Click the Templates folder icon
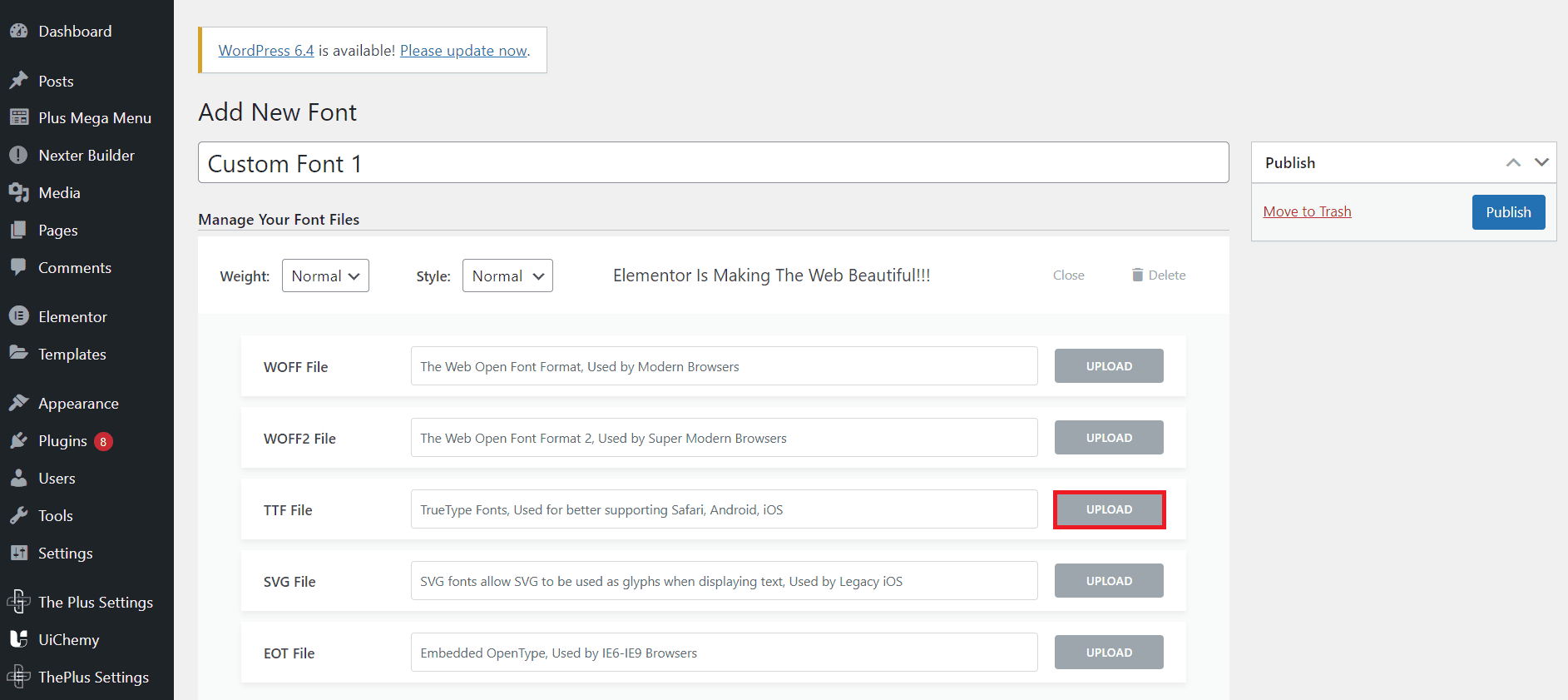The height and width of the screenshot is (700, 1568). [18, 354]
